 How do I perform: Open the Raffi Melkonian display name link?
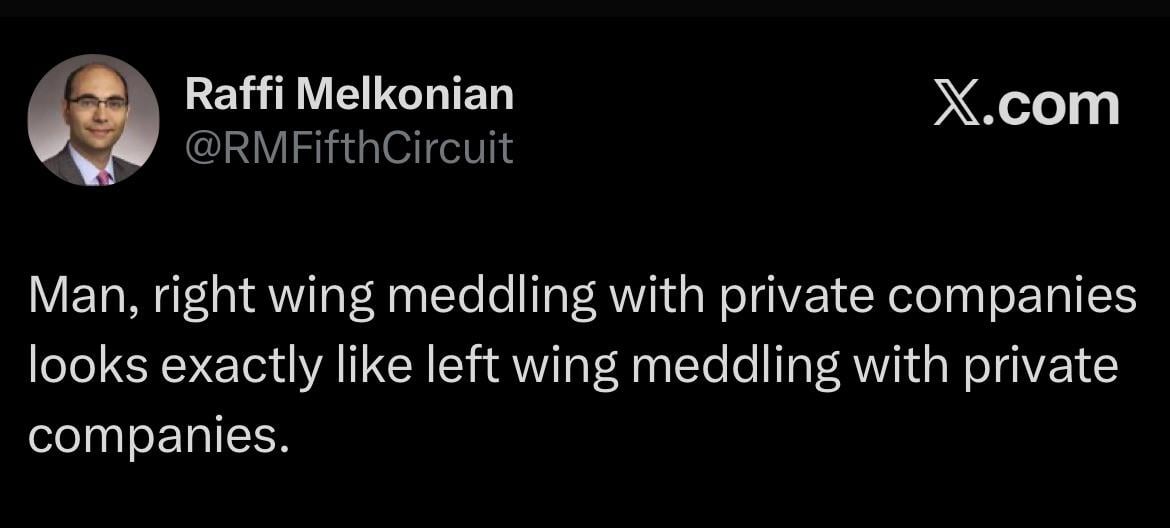click(x=349, y=95)
